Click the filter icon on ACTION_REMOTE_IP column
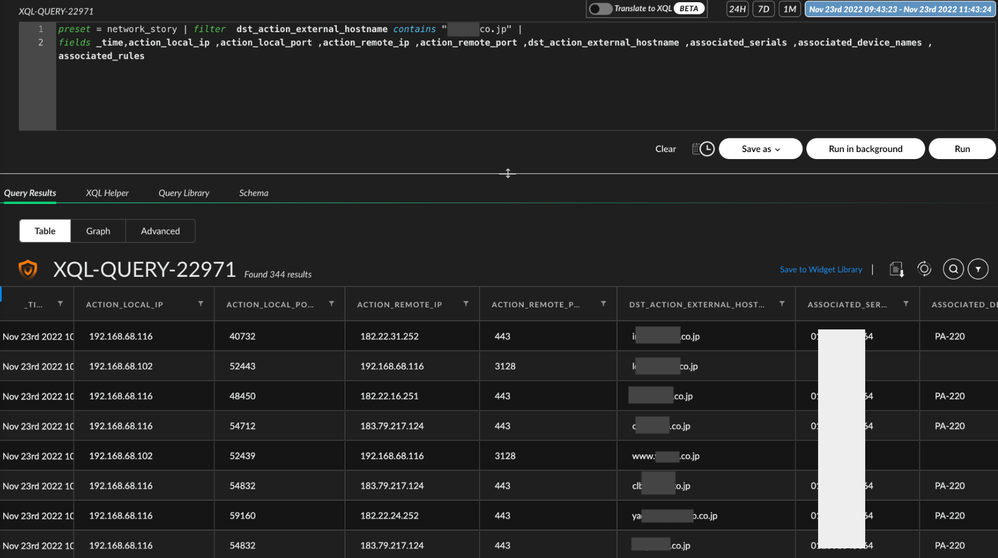The width and height of the screenshot is (998, 558). pyautogui.click(x=466, y=304)
